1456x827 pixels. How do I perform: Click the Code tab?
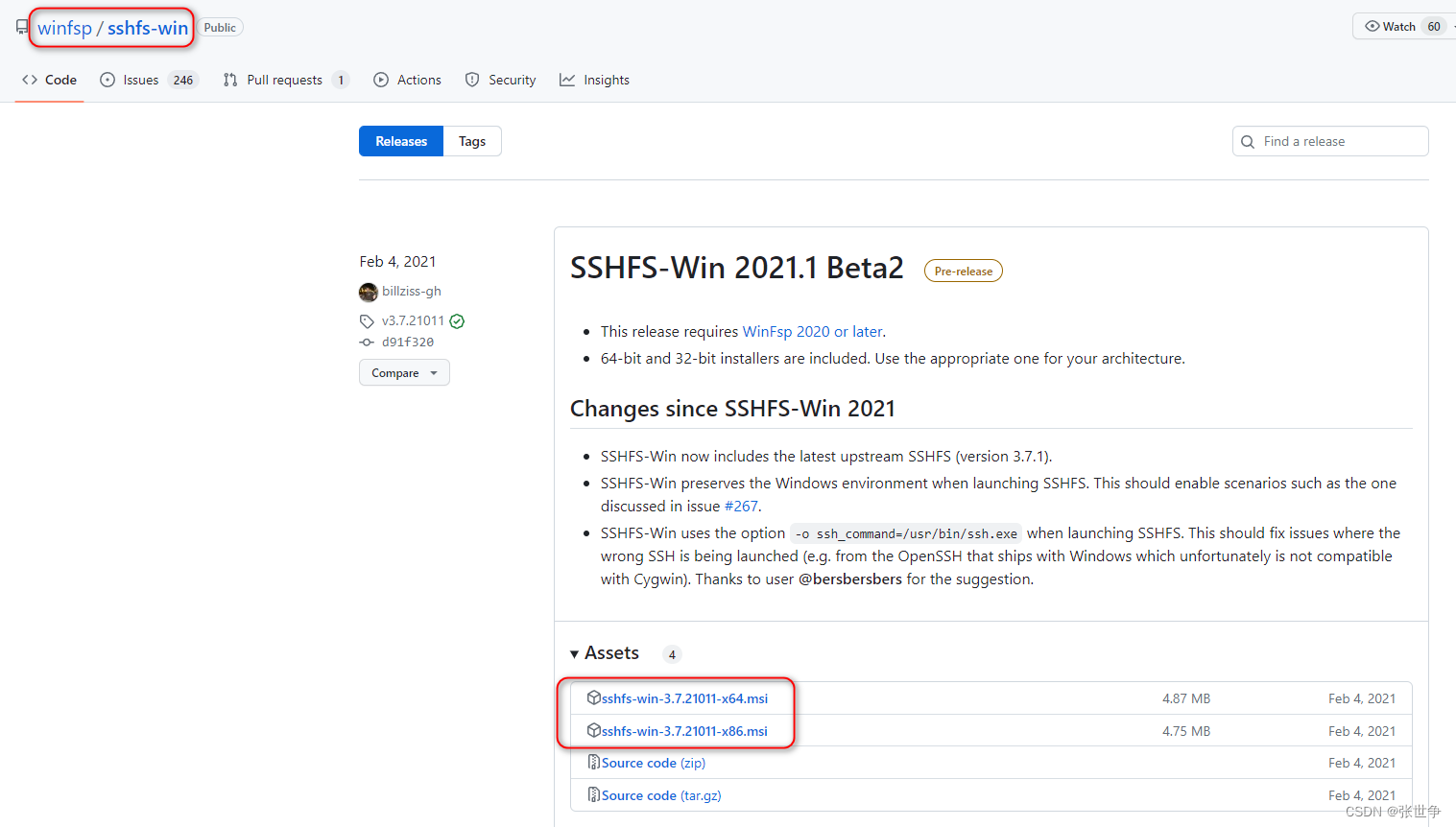pyautogui.click(x=49, y=80)
